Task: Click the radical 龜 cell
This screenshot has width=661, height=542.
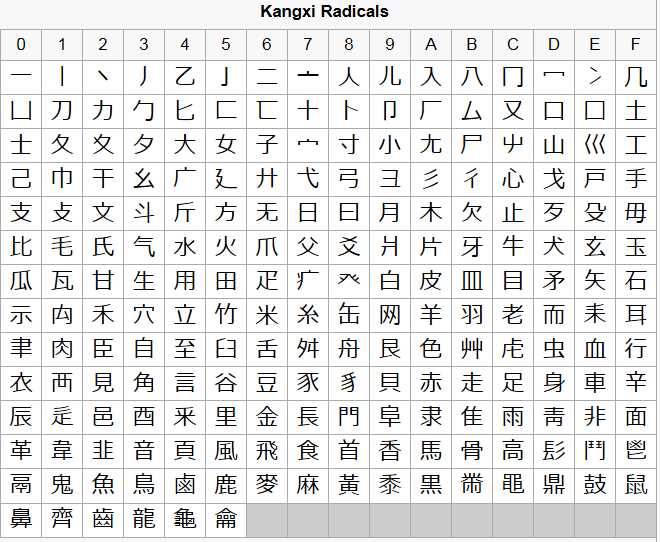Action: coord(185,520)
